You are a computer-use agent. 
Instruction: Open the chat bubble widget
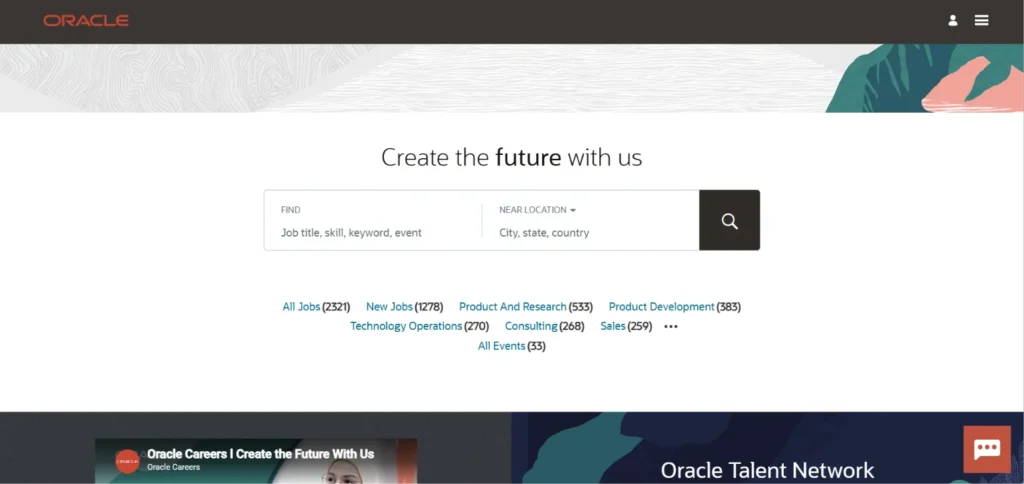pos(987,449)
